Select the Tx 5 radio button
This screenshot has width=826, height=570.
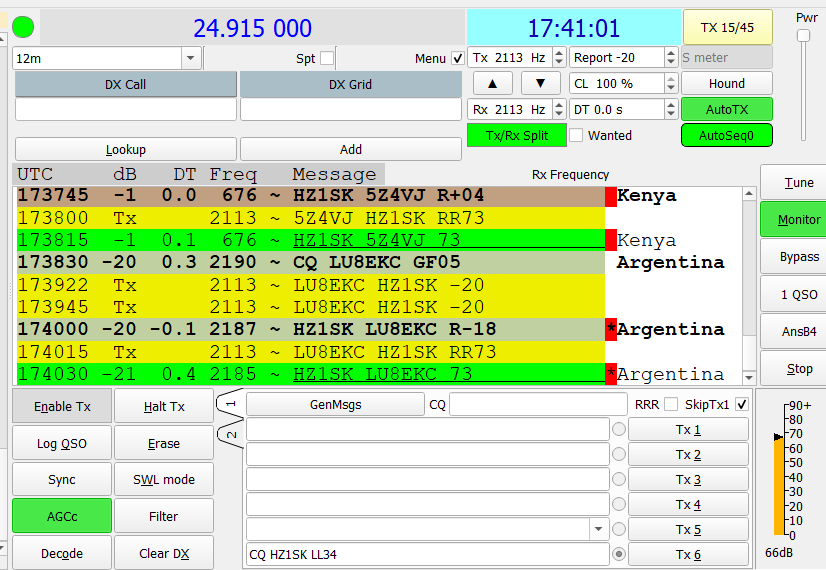[x=619, y=529]
